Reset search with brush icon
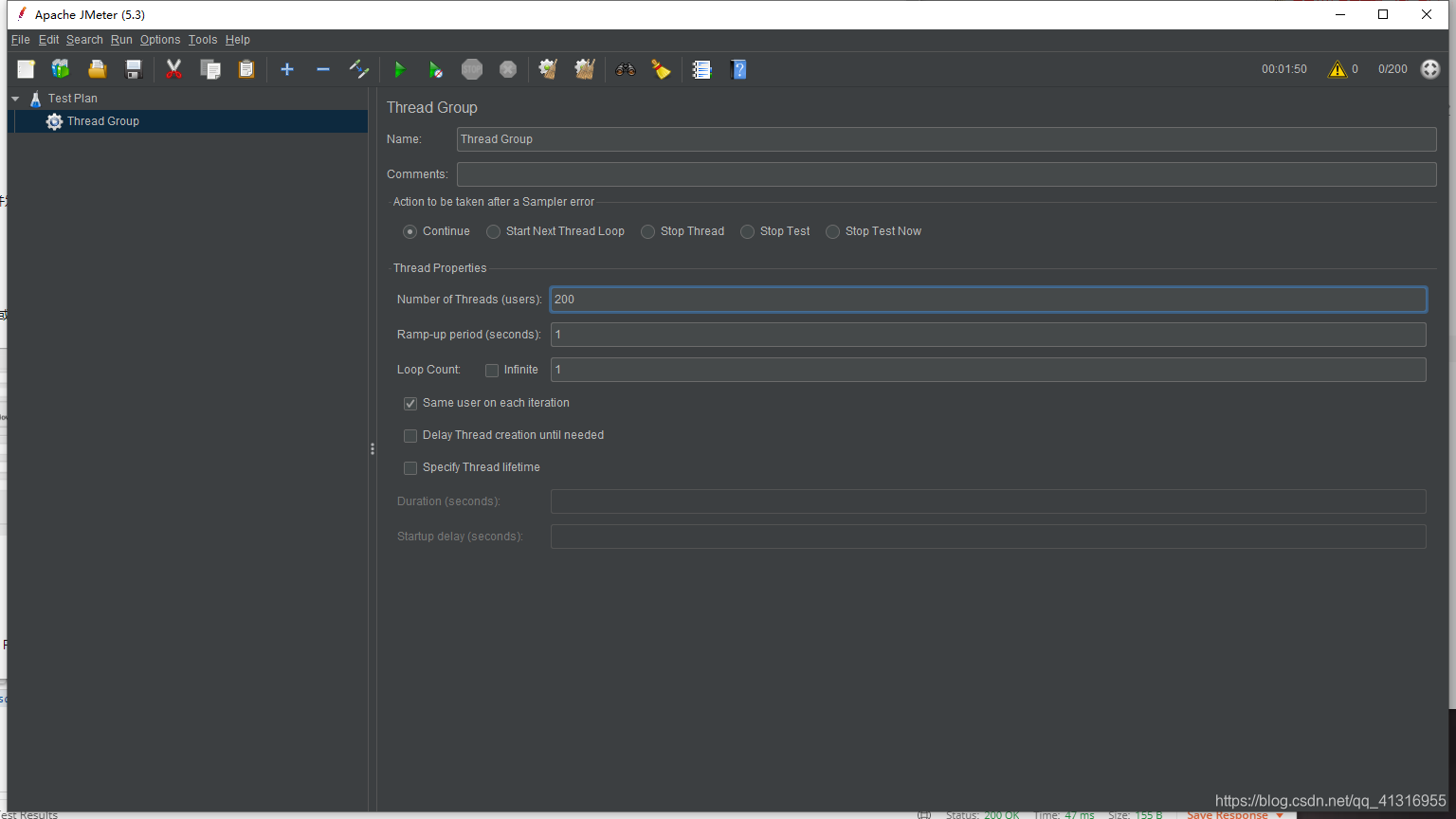Viewport: 1456px width, 819px height. point(661,69)
